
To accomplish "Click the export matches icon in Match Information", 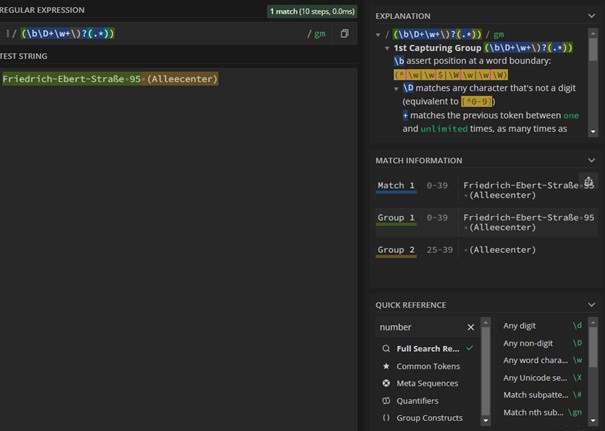I will pos(588,181).
